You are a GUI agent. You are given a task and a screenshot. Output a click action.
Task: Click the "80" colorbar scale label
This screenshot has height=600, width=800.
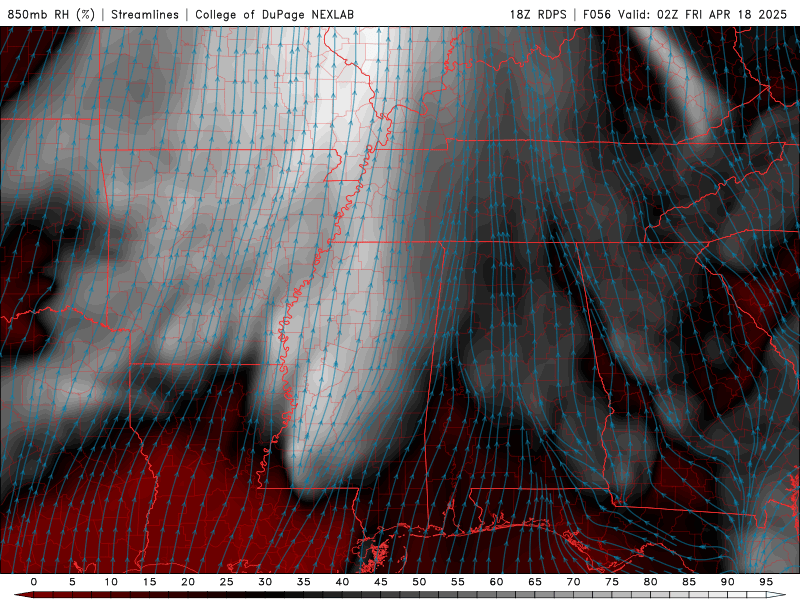point(650,582)
